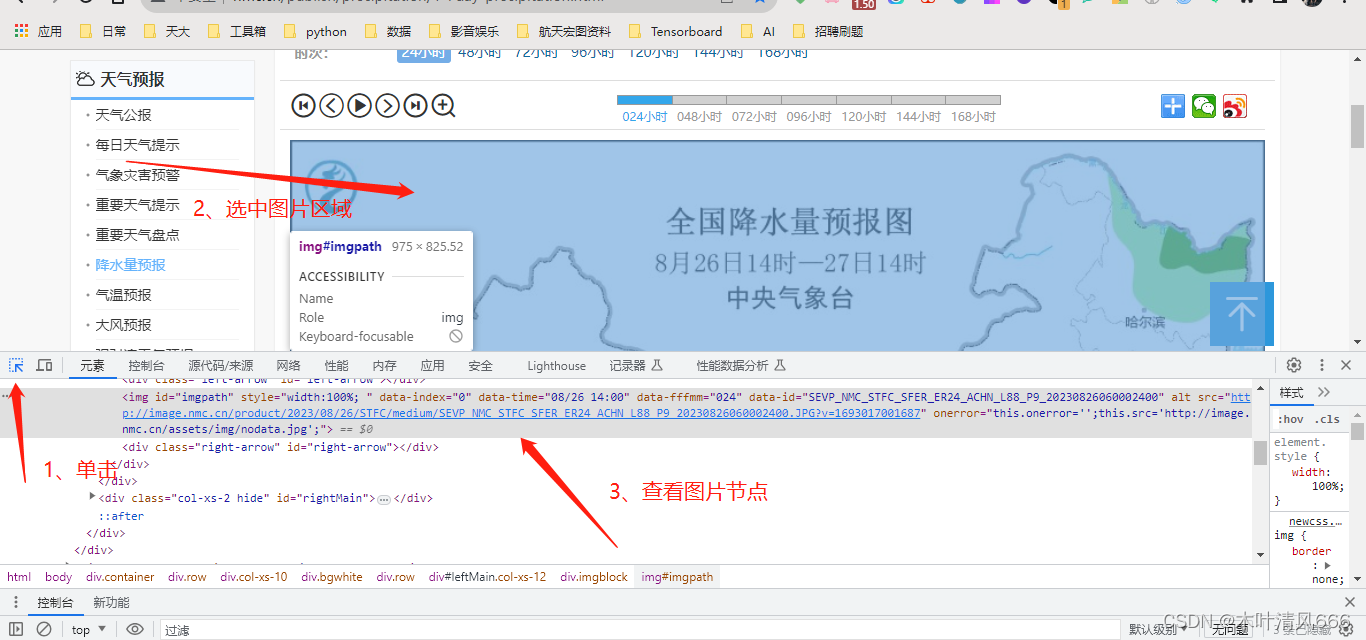Switch to the 源代码/来源 Sources tab
The width and height of the screenshot is (1366, 640).
point(220,366)
